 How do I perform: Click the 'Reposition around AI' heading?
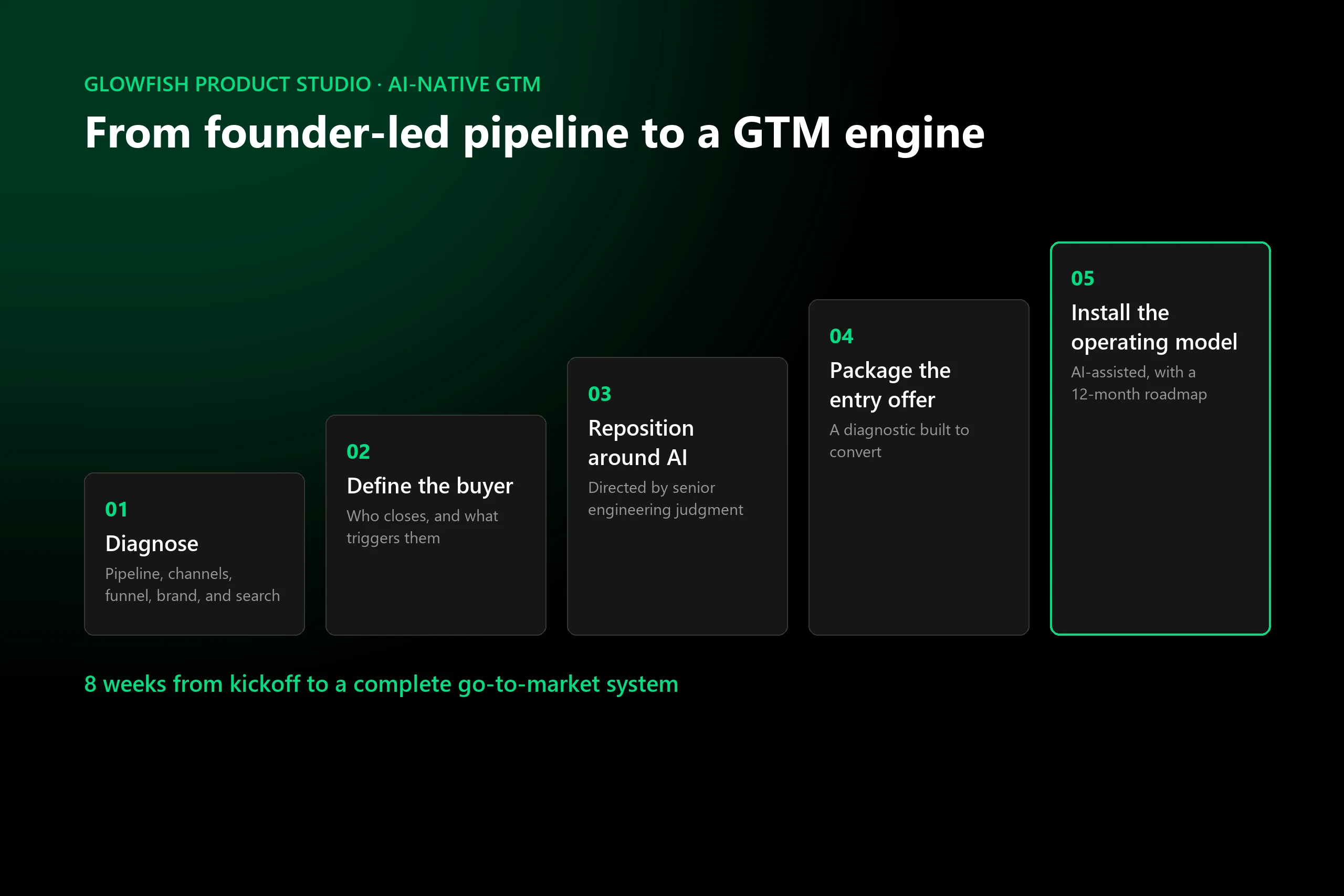640,443
